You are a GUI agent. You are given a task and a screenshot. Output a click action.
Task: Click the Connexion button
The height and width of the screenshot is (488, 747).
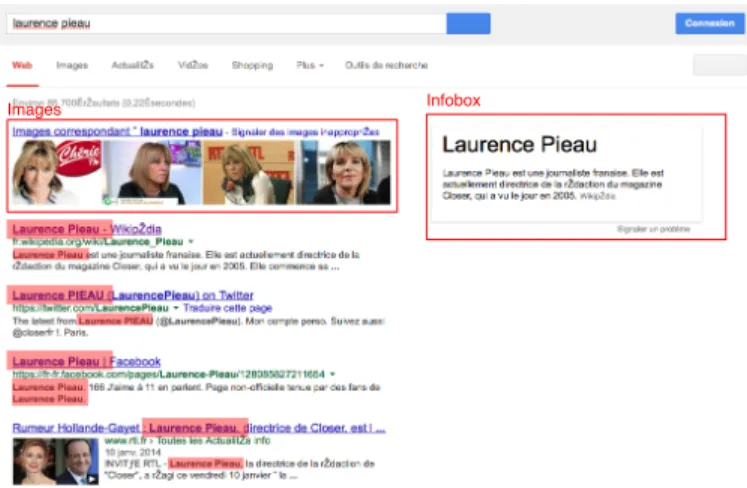tap(710, 23)
